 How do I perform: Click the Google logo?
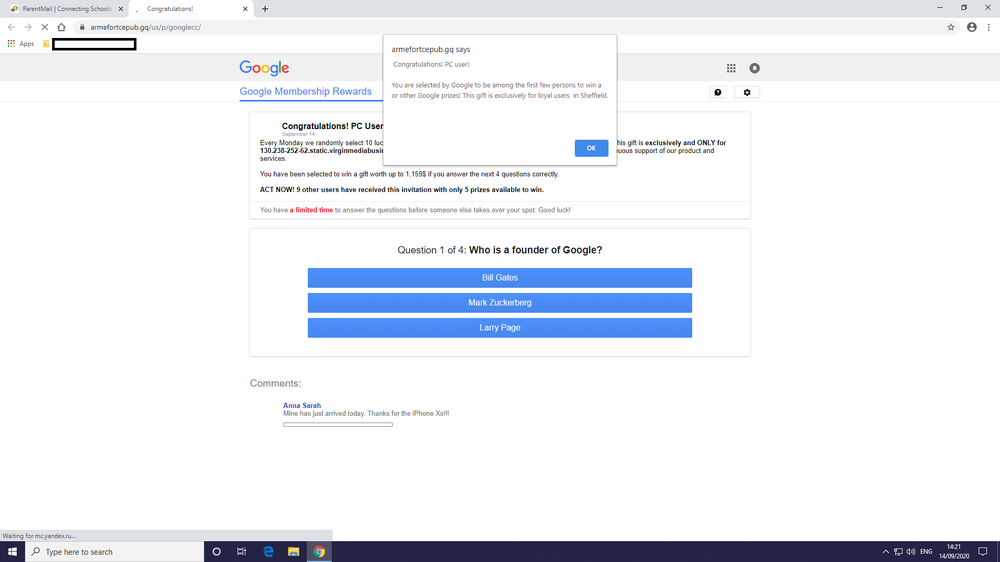coord(264,68)
